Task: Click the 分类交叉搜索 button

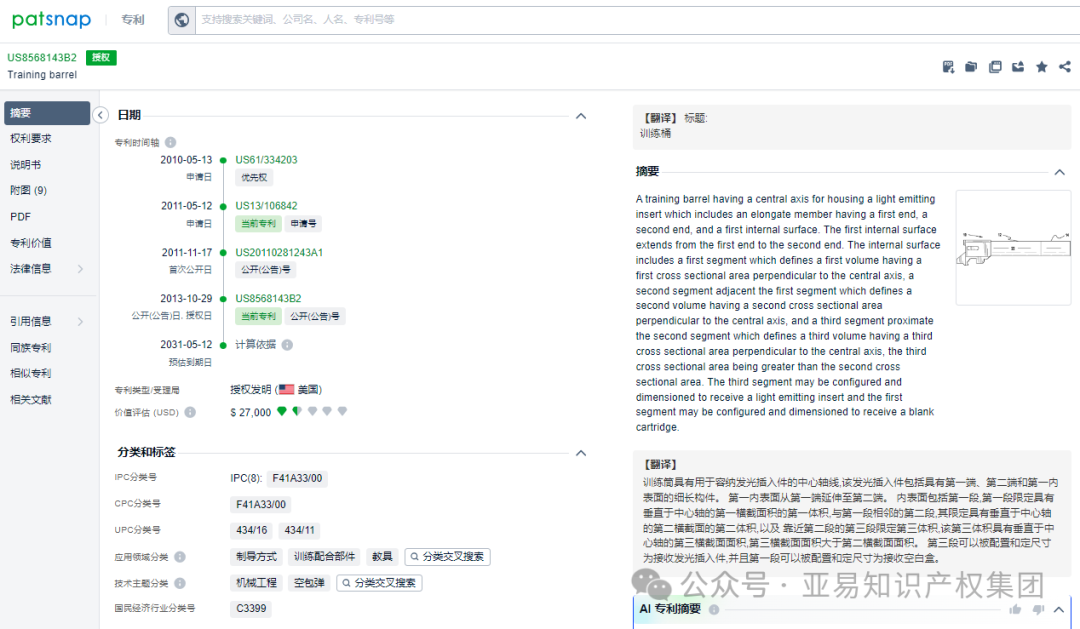Action: tap(447, 556)
